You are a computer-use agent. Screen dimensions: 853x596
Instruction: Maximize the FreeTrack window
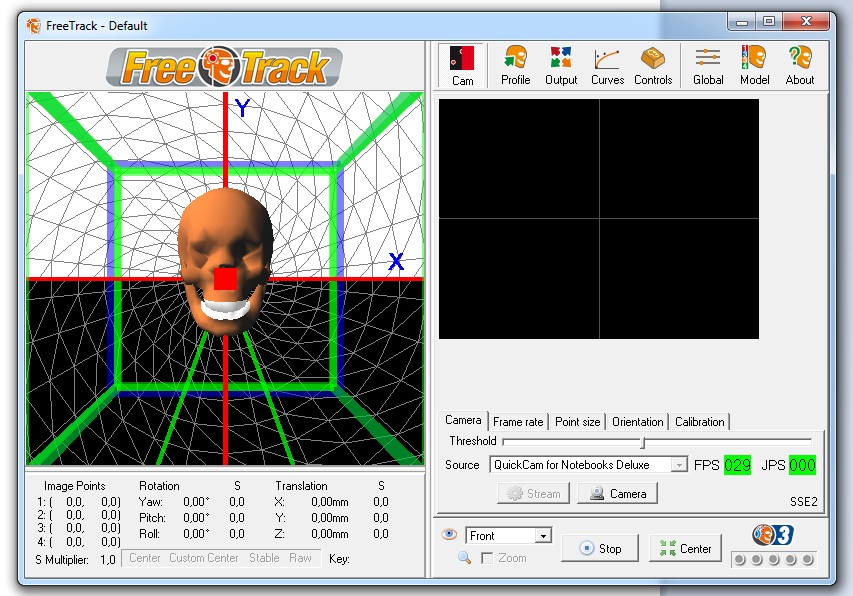tap(769, 22)
